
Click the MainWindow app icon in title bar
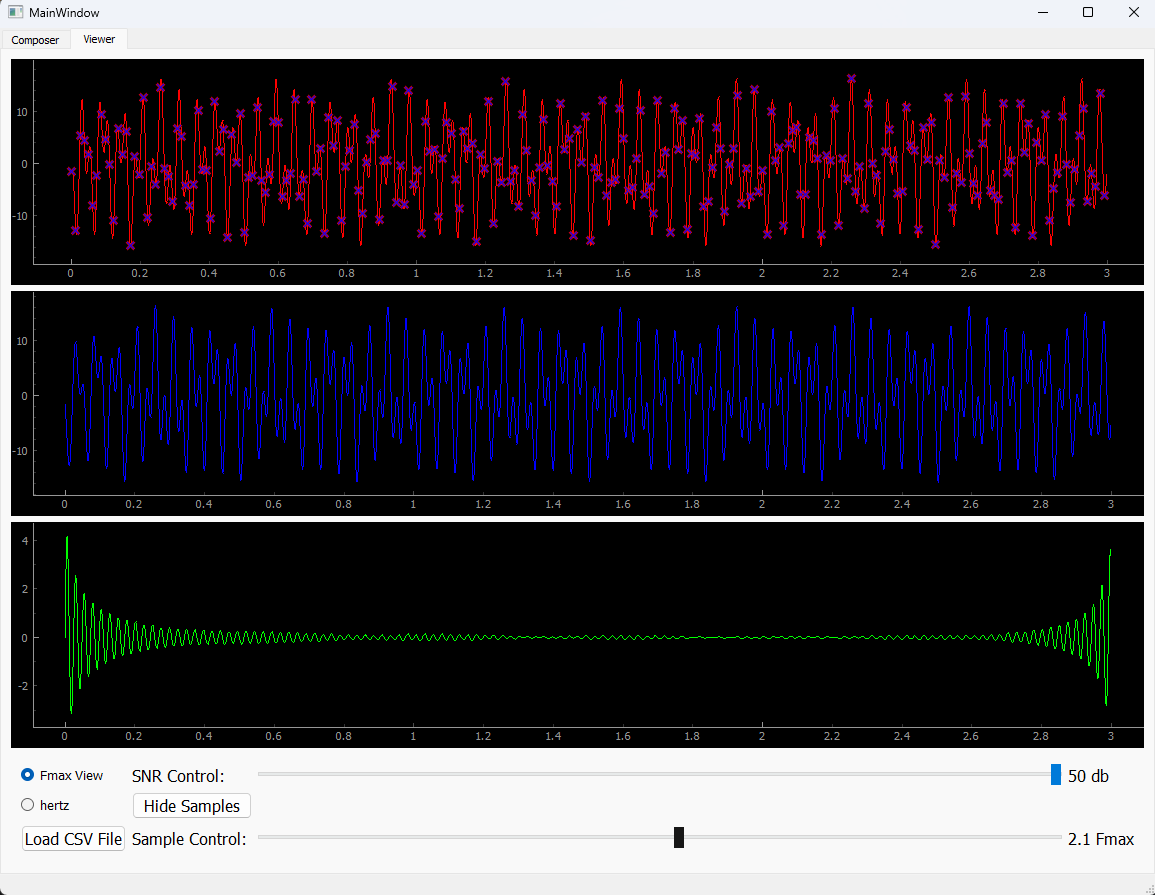(15, 13)
